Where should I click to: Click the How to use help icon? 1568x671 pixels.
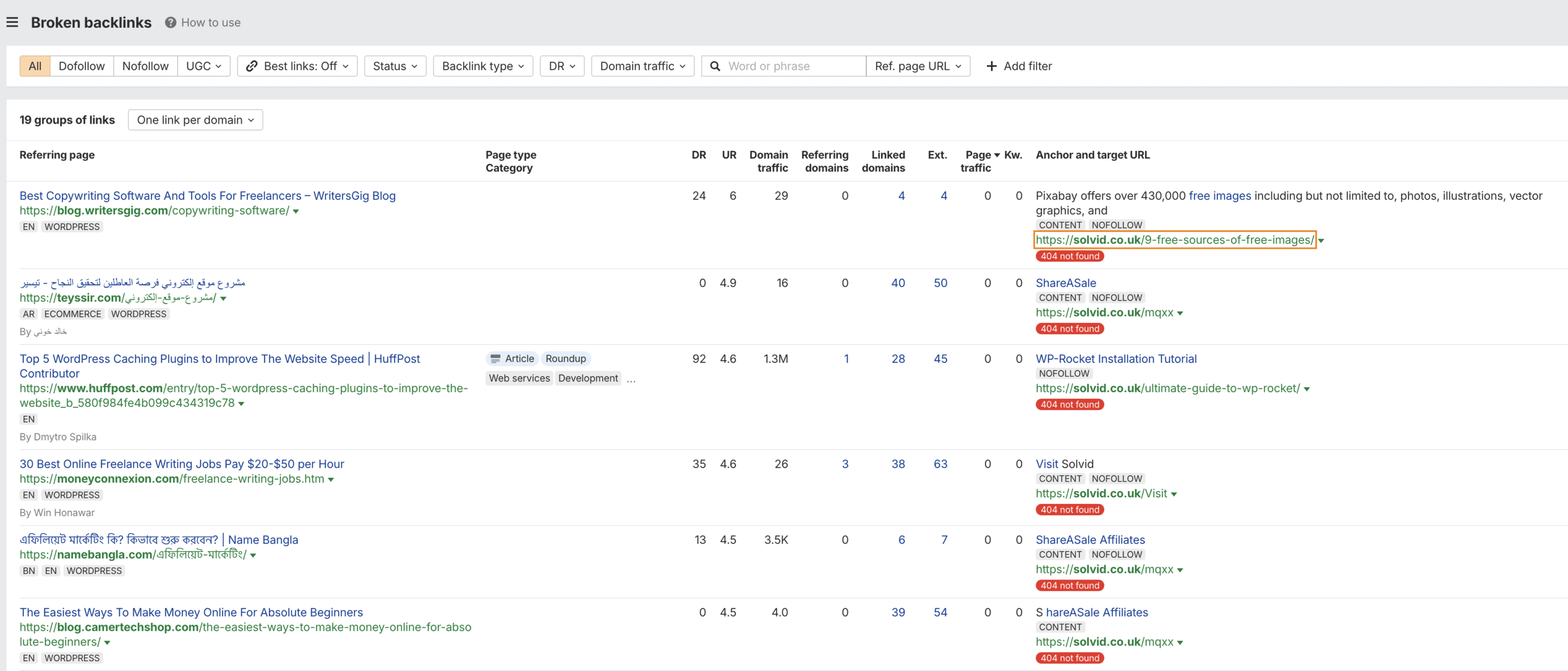[x=170, y=22]
